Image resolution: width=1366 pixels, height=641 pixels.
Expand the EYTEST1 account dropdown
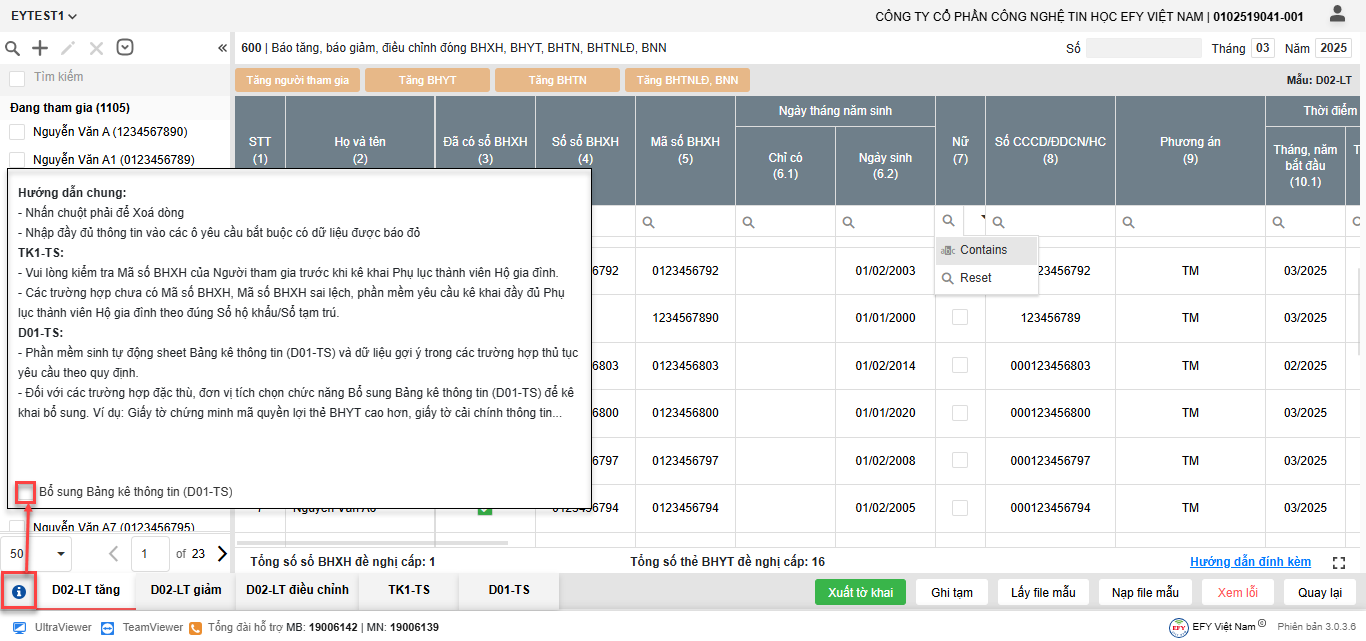coord(44,16)
